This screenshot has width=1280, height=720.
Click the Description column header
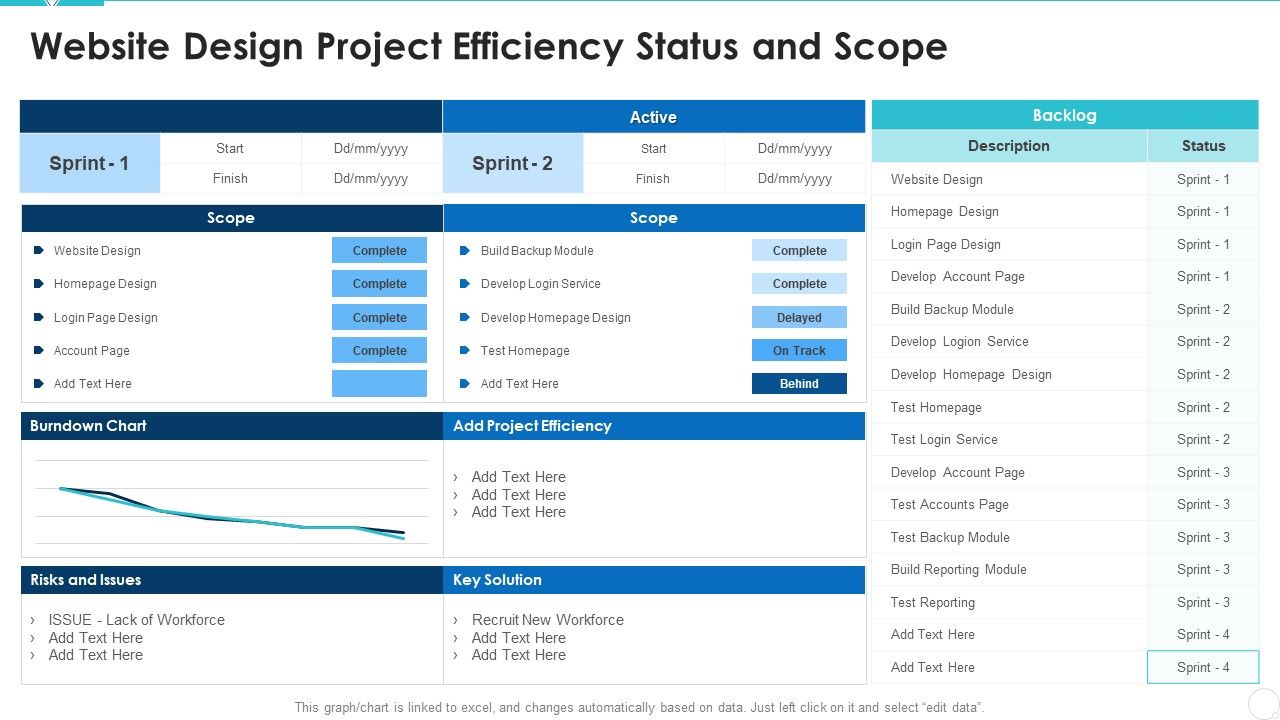pyautogui.click(x=1009, y=146)
